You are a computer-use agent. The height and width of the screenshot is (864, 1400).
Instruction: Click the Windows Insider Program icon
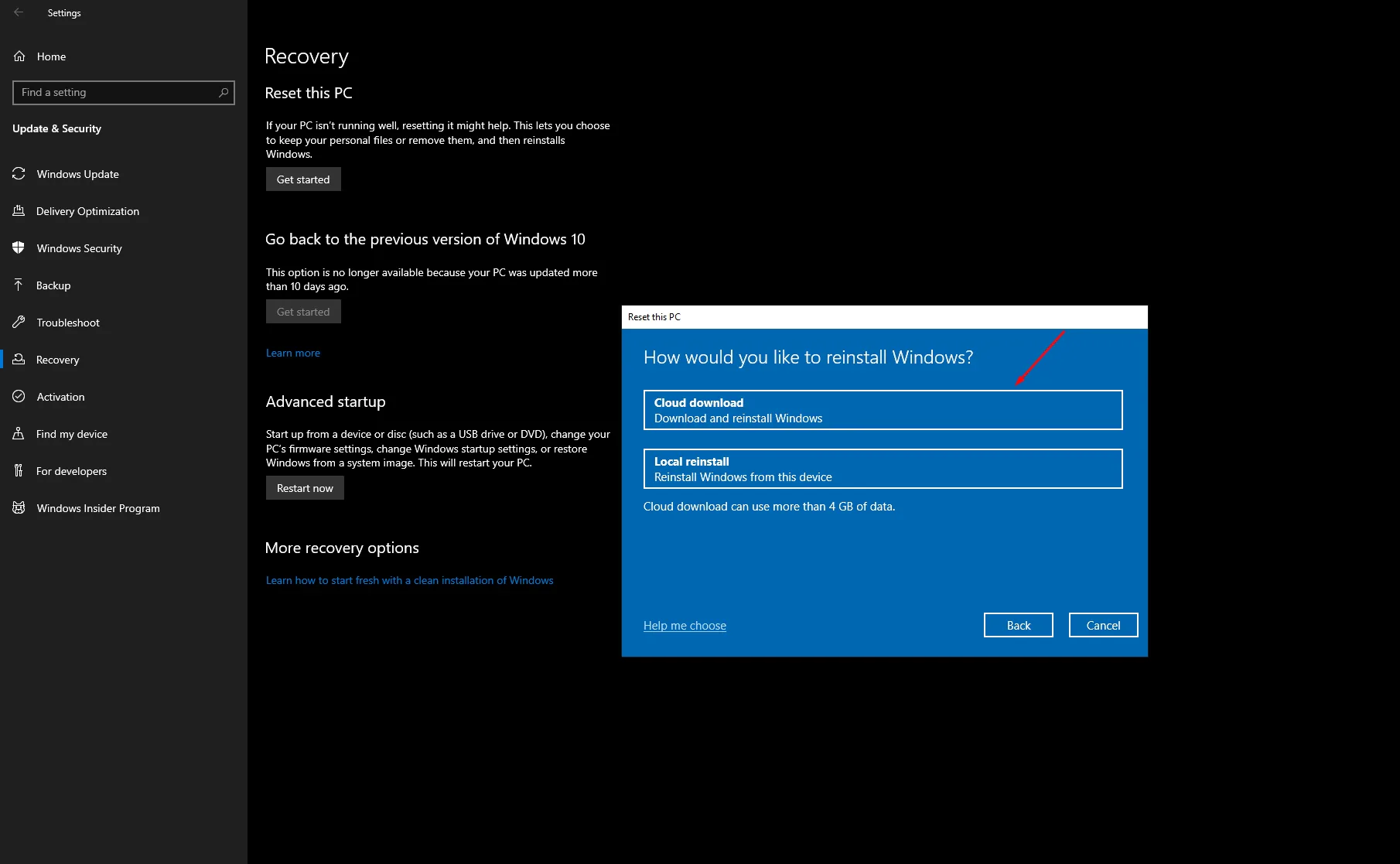coord(19,507)
